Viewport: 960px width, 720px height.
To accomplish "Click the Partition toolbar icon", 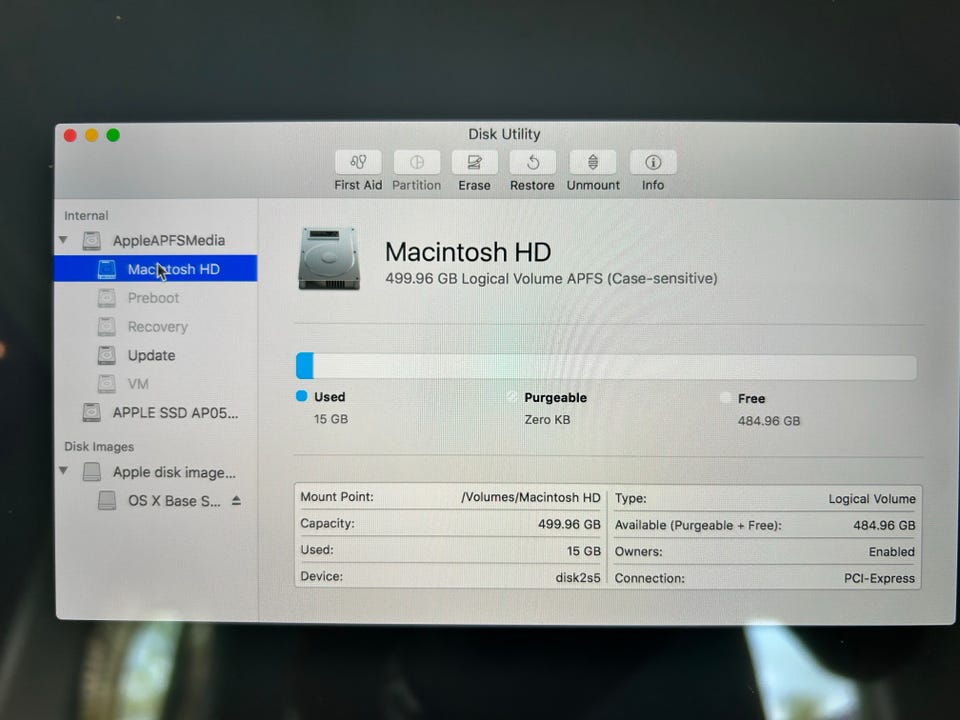I will click(x=416, y=162).
